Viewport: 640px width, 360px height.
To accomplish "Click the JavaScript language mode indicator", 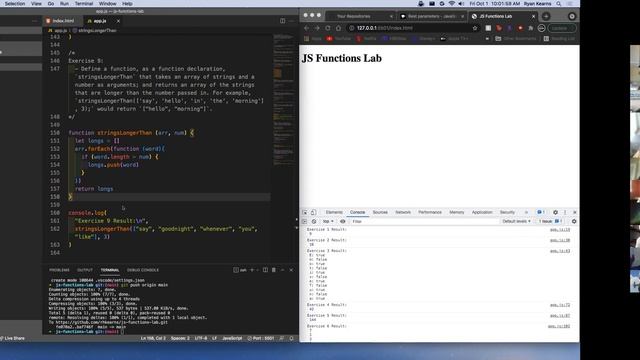I will point(232,338).
